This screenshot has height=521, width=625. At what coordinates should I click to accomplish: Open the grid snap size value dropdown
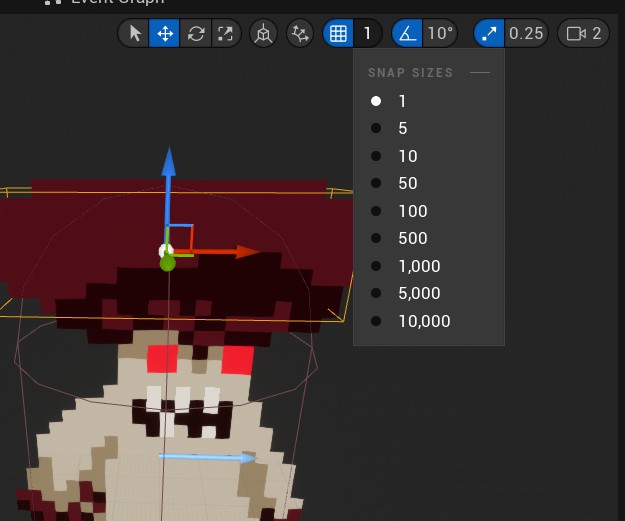coord(368,34)
